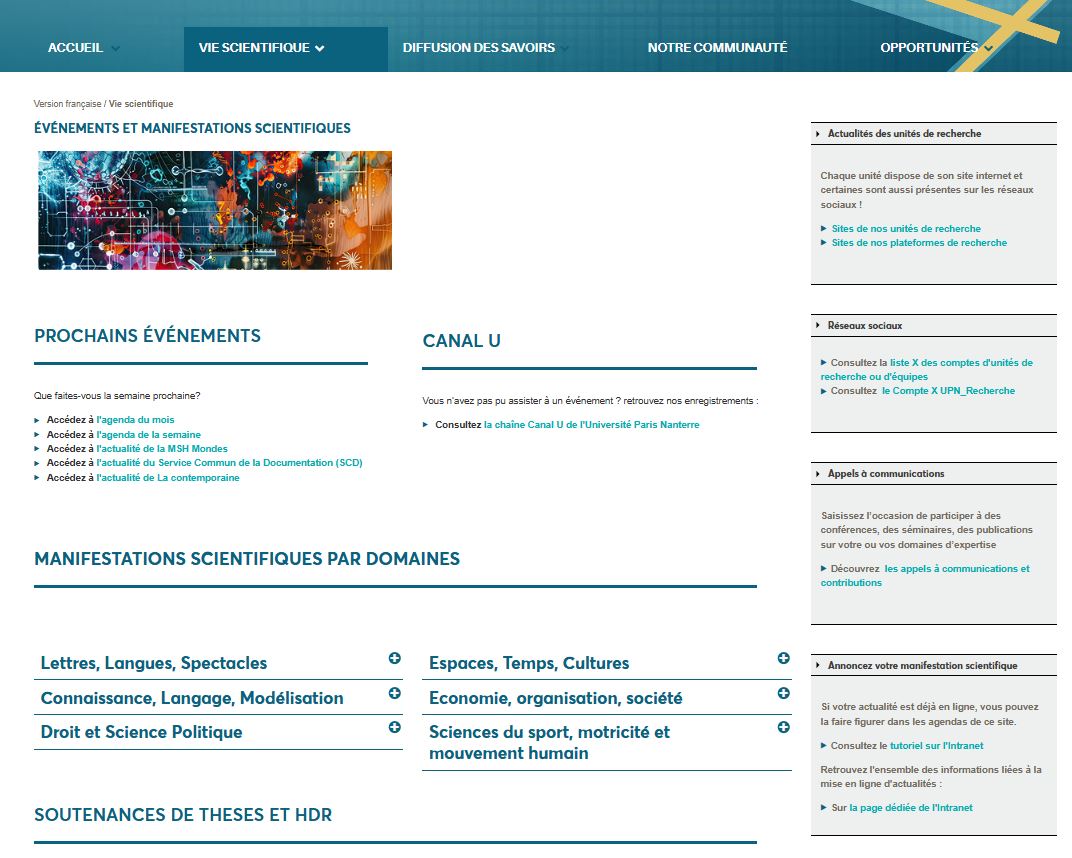Image resolution: width=1072 pixels, height=858 pixels.
Task: Expand the Lettres, Langues, Spectacles plus icon
Action: click(x=394, y=658)
